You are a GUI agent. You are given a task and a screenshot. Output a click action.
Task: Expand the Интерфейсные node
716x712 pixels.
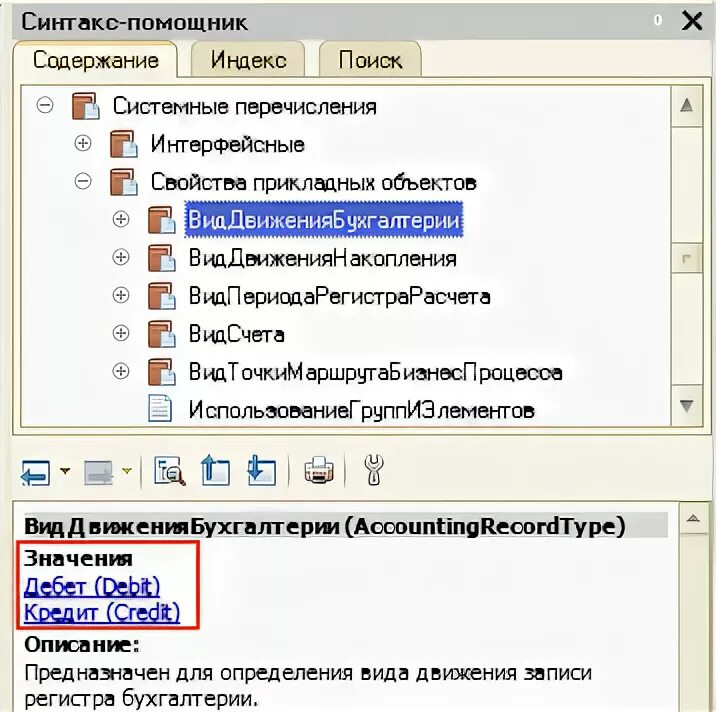pyautogui.click(x=83, y=143)
